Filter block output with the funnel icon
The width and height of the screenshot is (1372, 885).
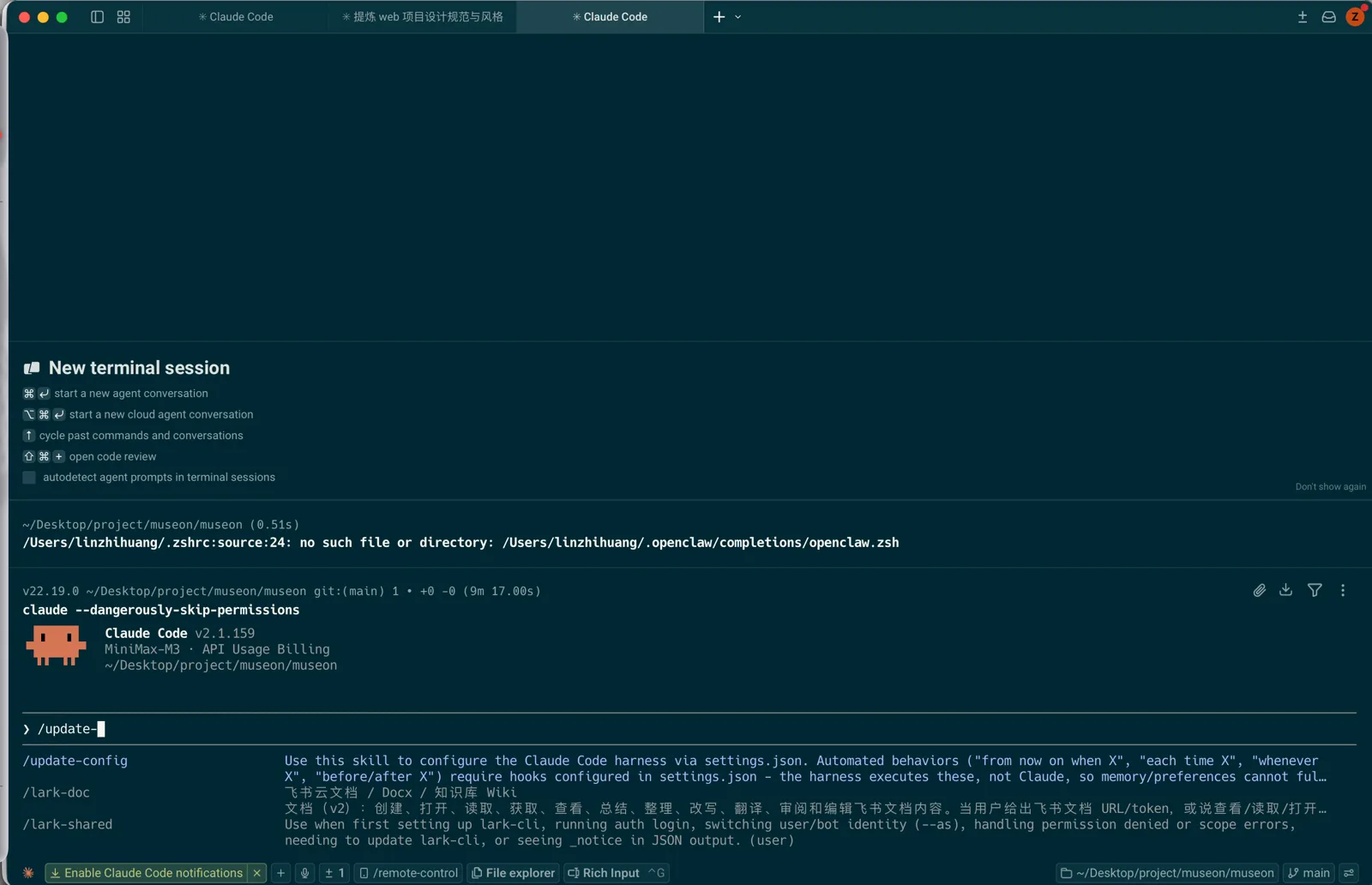1315,590
